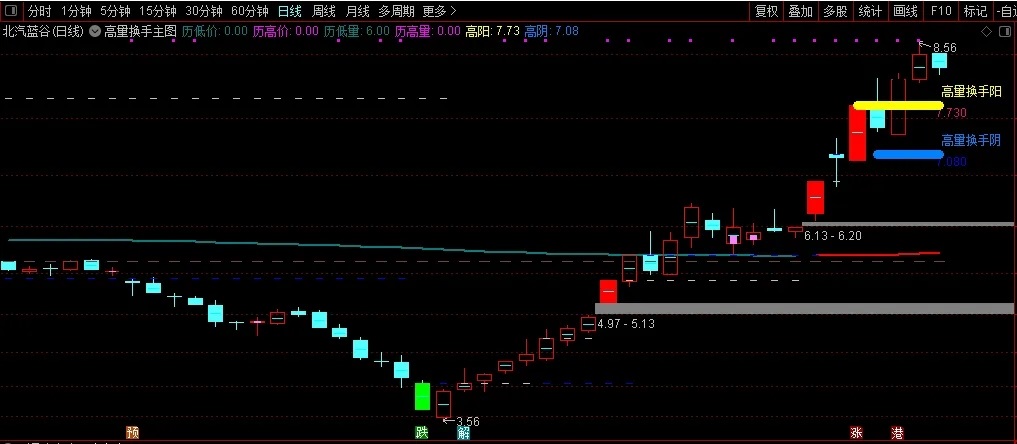Open the 复权 price adjustment menu
1017x444 pixels.
click(x=766, y=11)
